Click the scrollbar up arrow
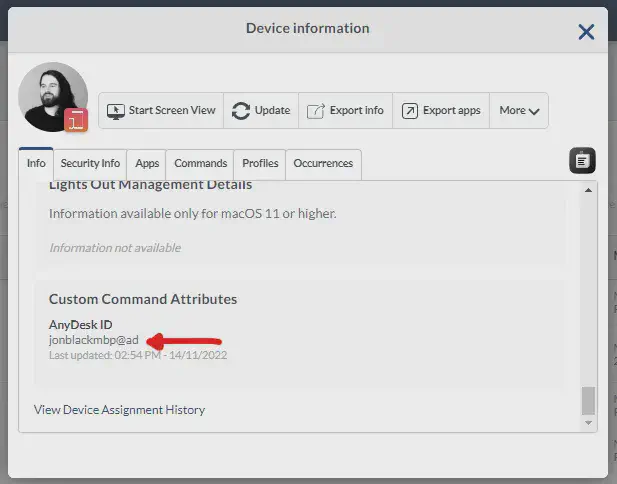617x484 pixels. (x=588, y=190)
